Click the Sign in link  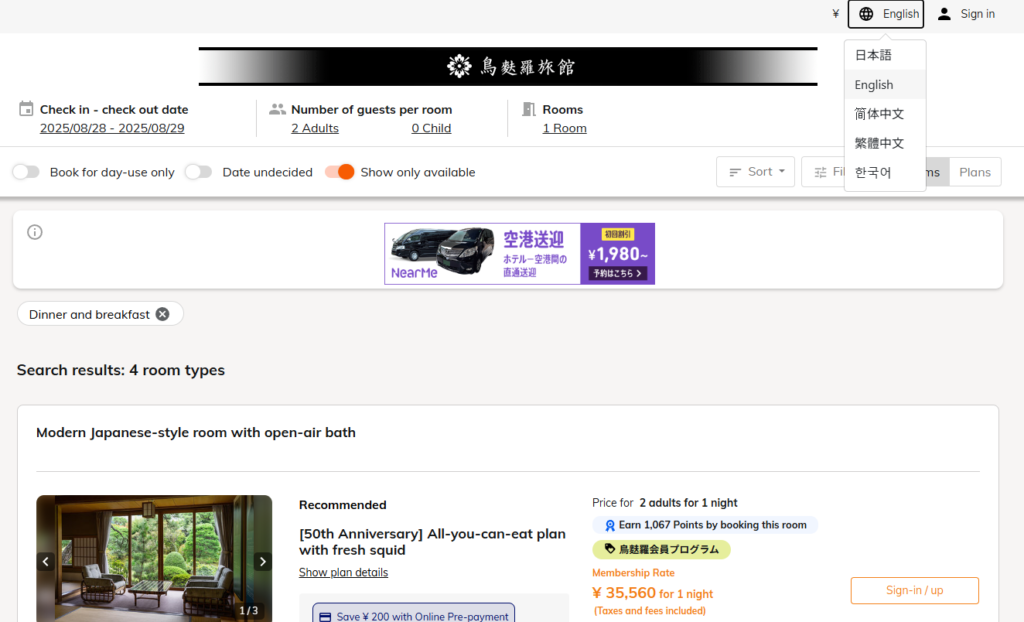pyautogui.click(x=978, y=14)
